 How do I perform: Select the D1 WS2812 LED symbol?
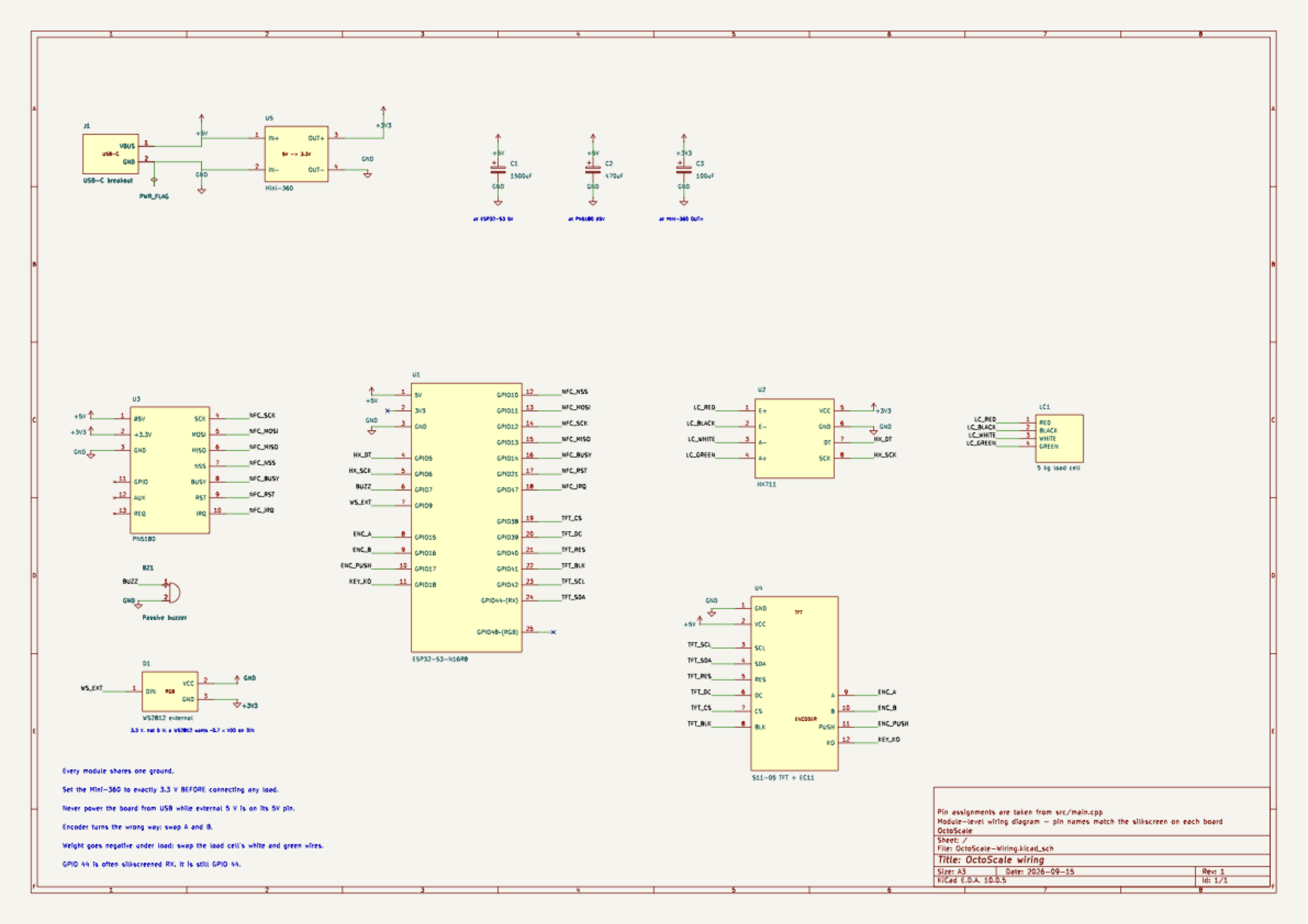tap(169, 691)
